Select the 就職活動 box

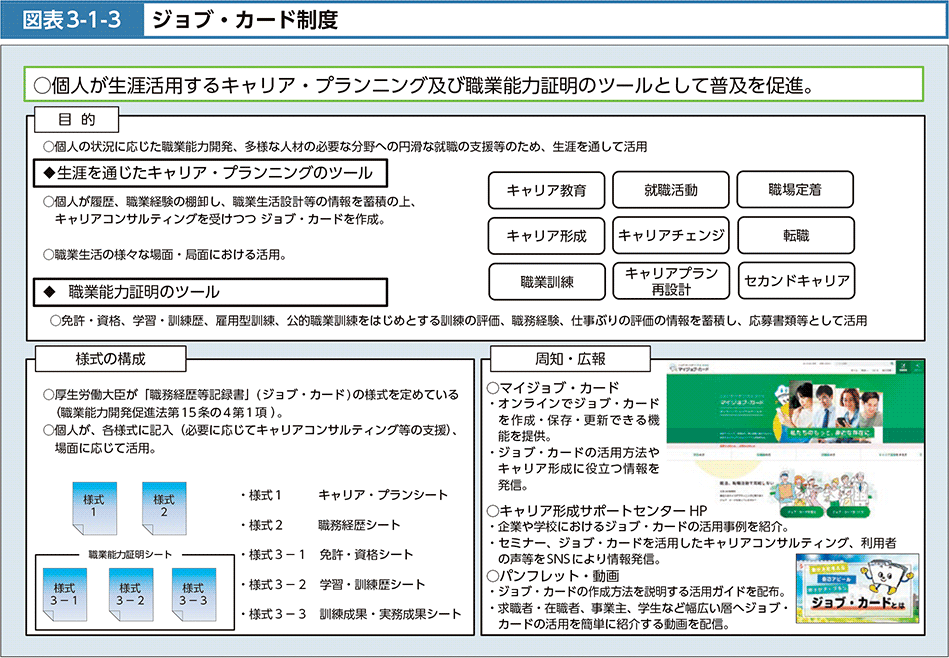click(670, 190)
